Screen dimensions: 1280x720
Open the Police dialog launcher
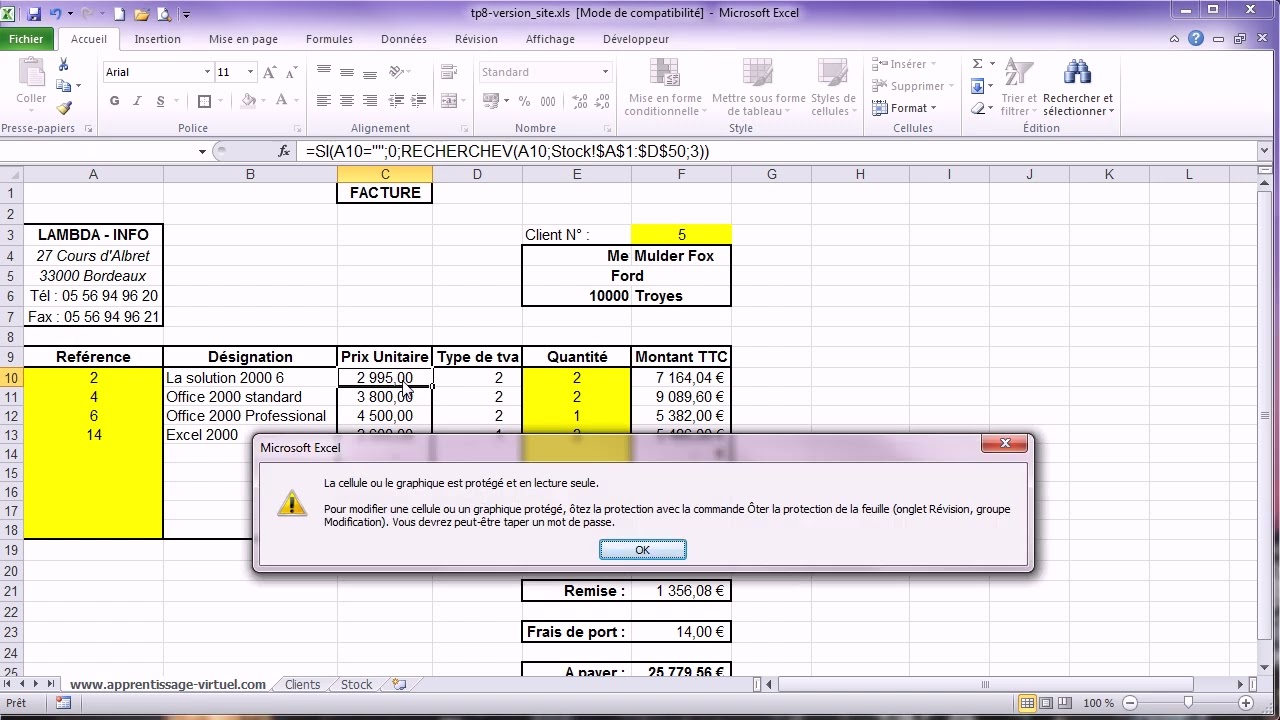[x=298, y=129]
